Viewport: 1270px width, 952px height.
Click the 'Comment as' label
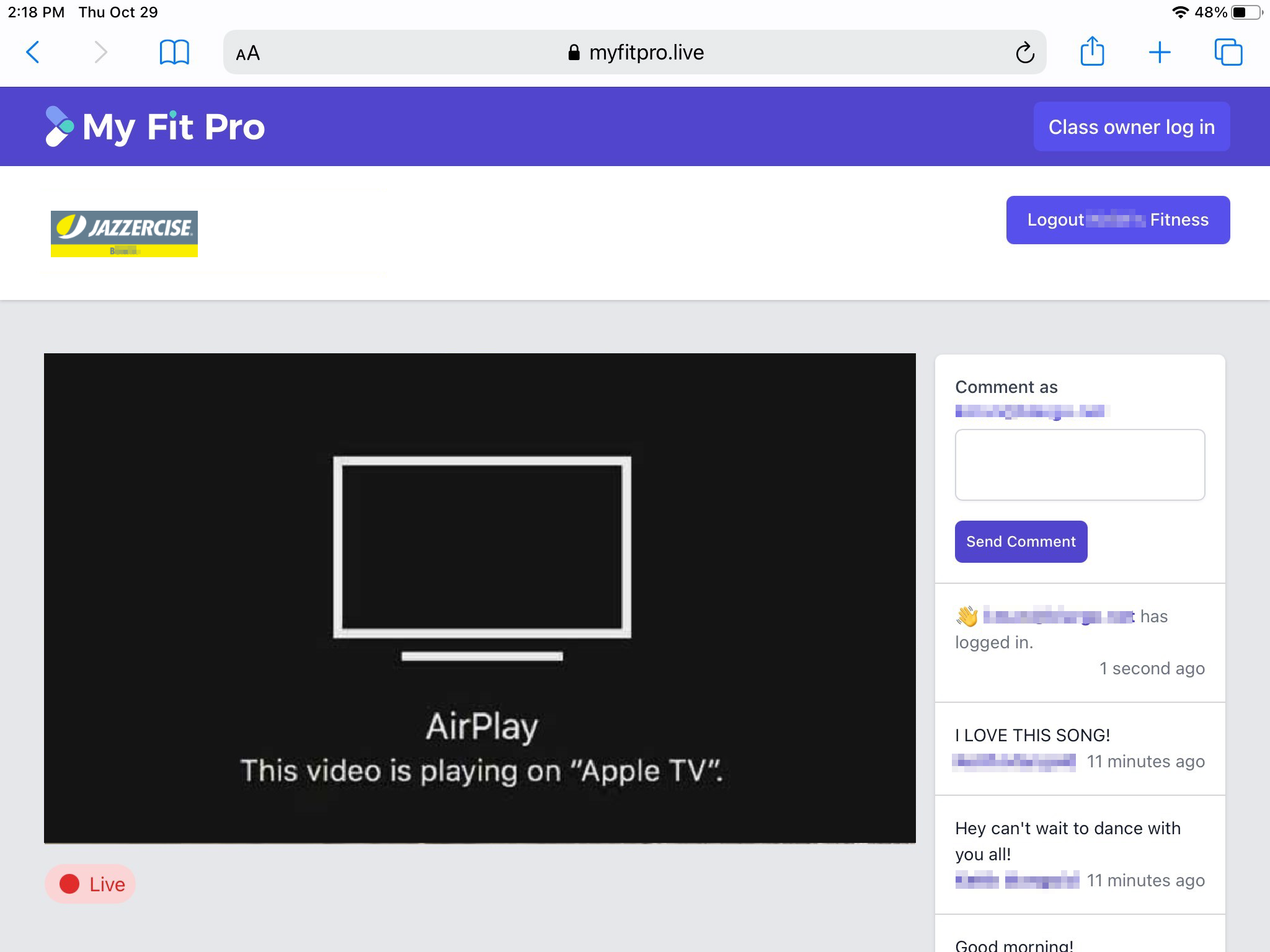(x=1006, y=387)
